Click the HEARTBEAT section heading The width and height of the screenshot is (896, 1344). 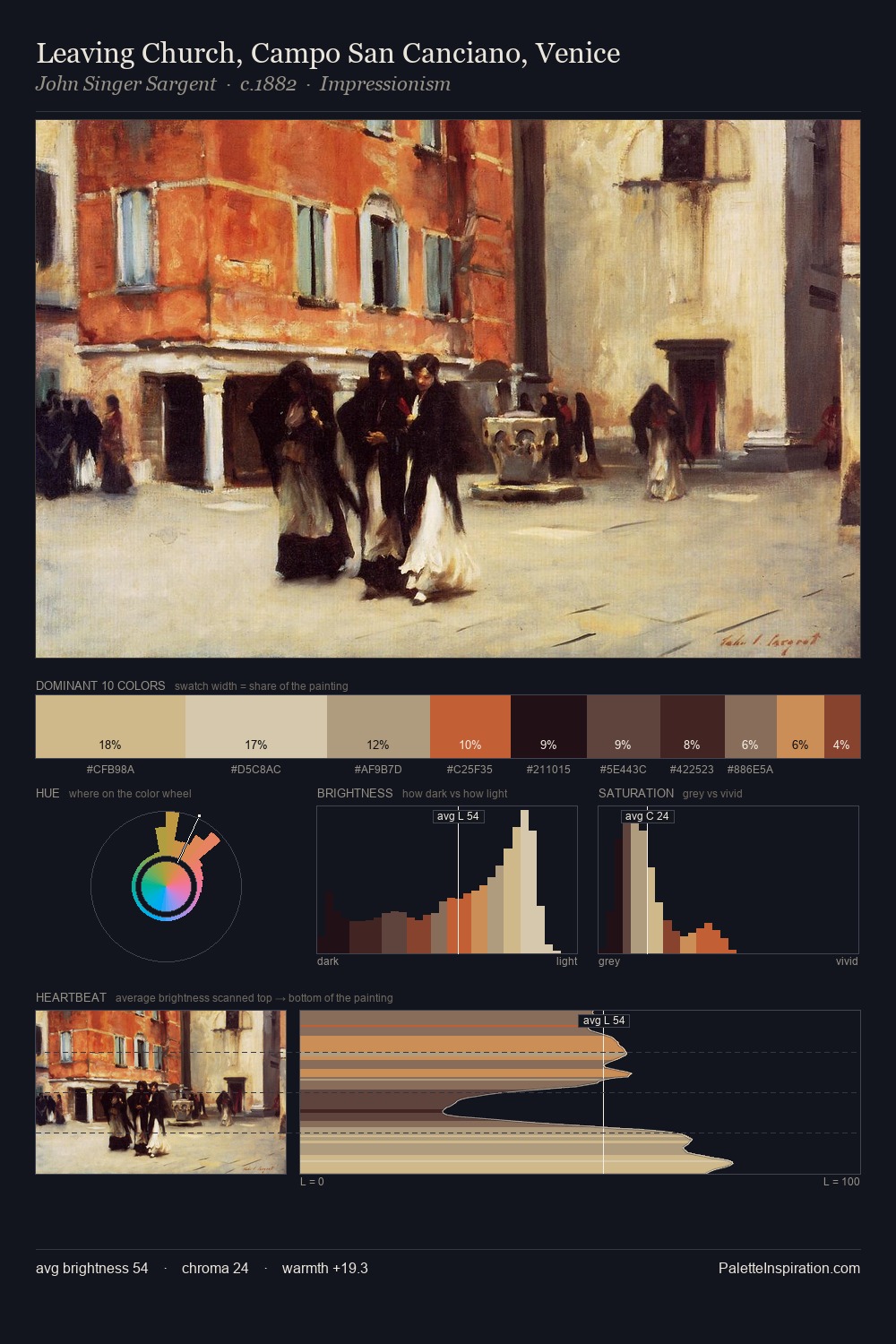[71, 997]
